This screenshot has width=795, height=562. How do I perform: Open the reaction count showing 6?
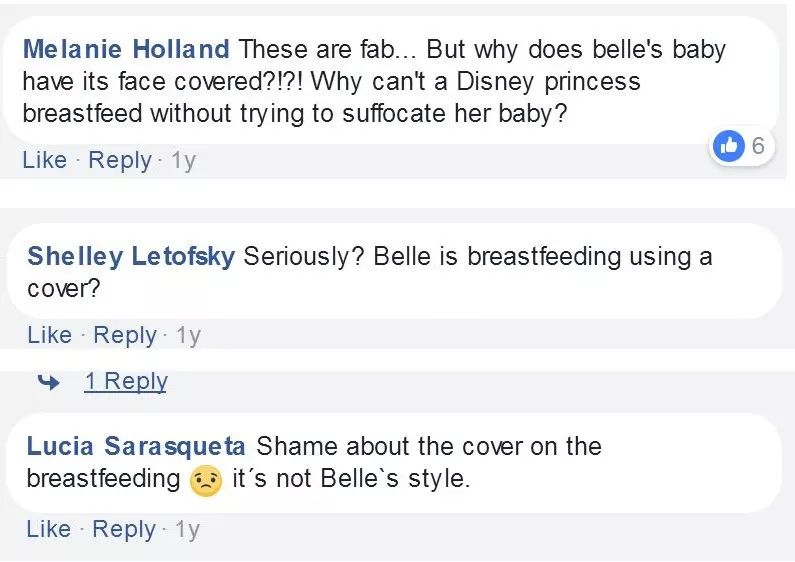click(757, 146)
